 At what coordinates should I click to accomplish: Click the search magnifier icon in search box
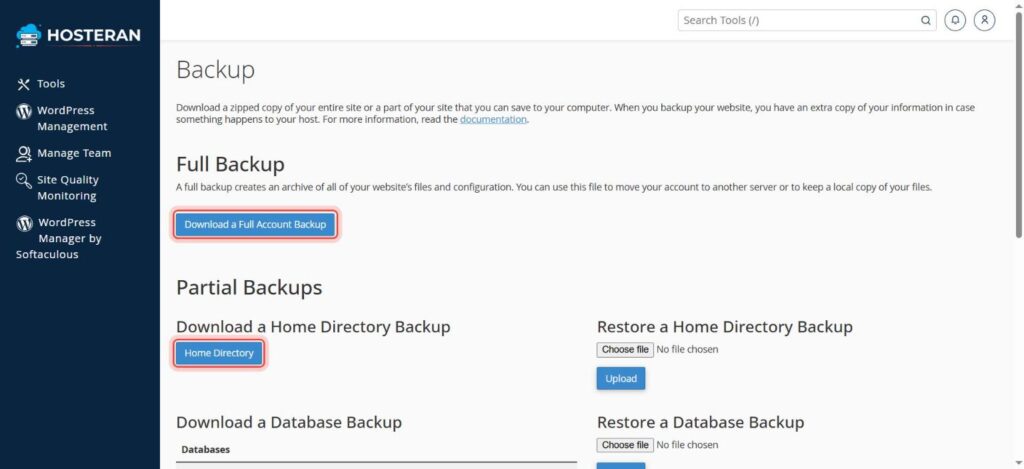pyautogui.click(x=925, y=20)
